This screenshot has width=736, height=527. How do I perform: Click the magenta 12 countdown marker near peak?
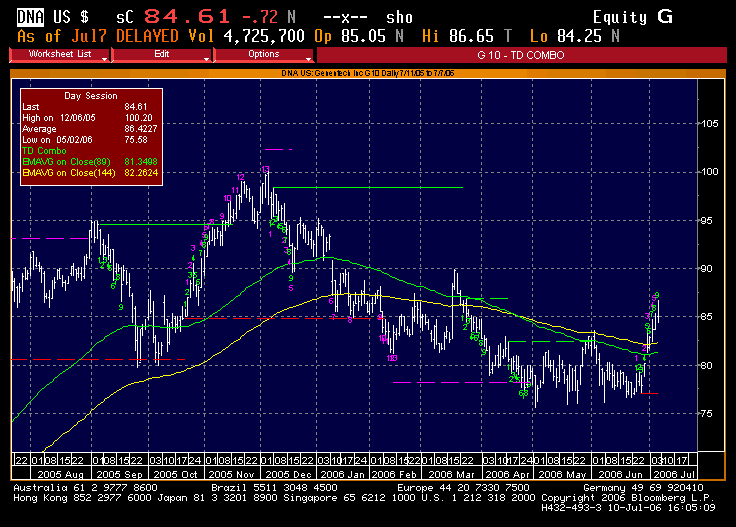click(241, 177)
